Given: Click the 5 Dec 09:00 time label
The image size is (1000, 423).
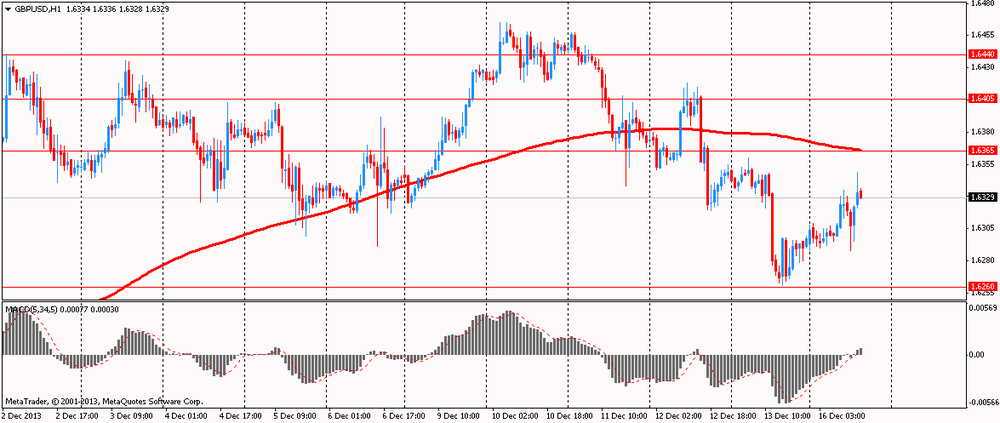Looking at the screenshot, I should click(295, 415).
